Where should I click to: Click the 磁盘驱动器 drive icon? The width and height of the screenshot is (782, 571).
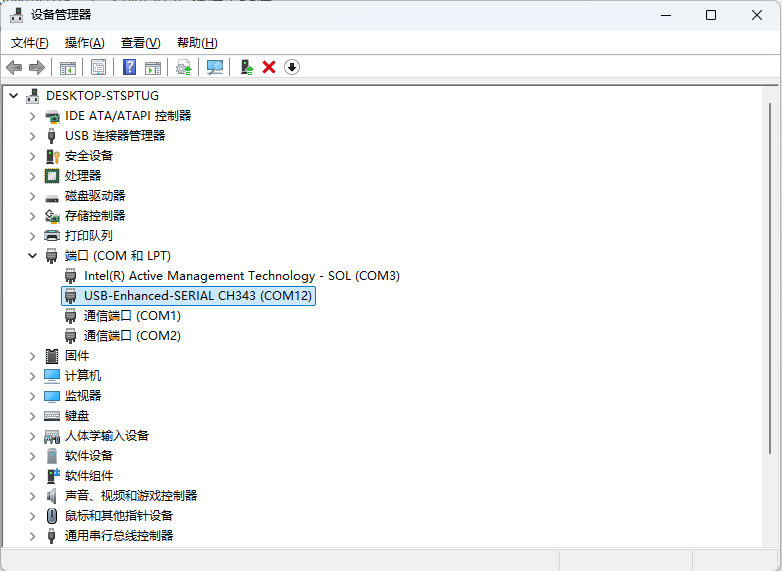tap(52, 198)
